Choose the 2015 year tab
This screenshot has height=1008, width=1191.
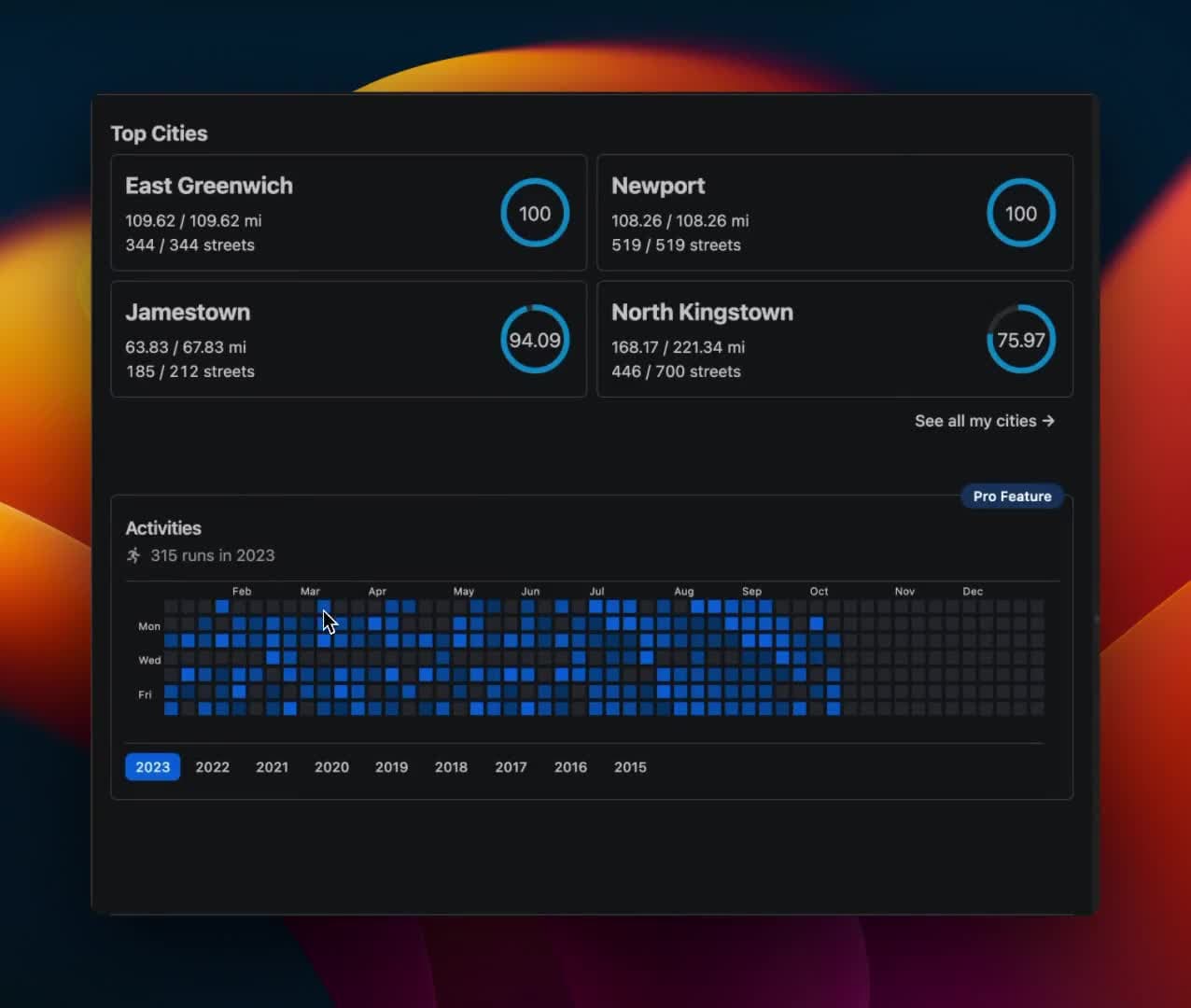630,767
